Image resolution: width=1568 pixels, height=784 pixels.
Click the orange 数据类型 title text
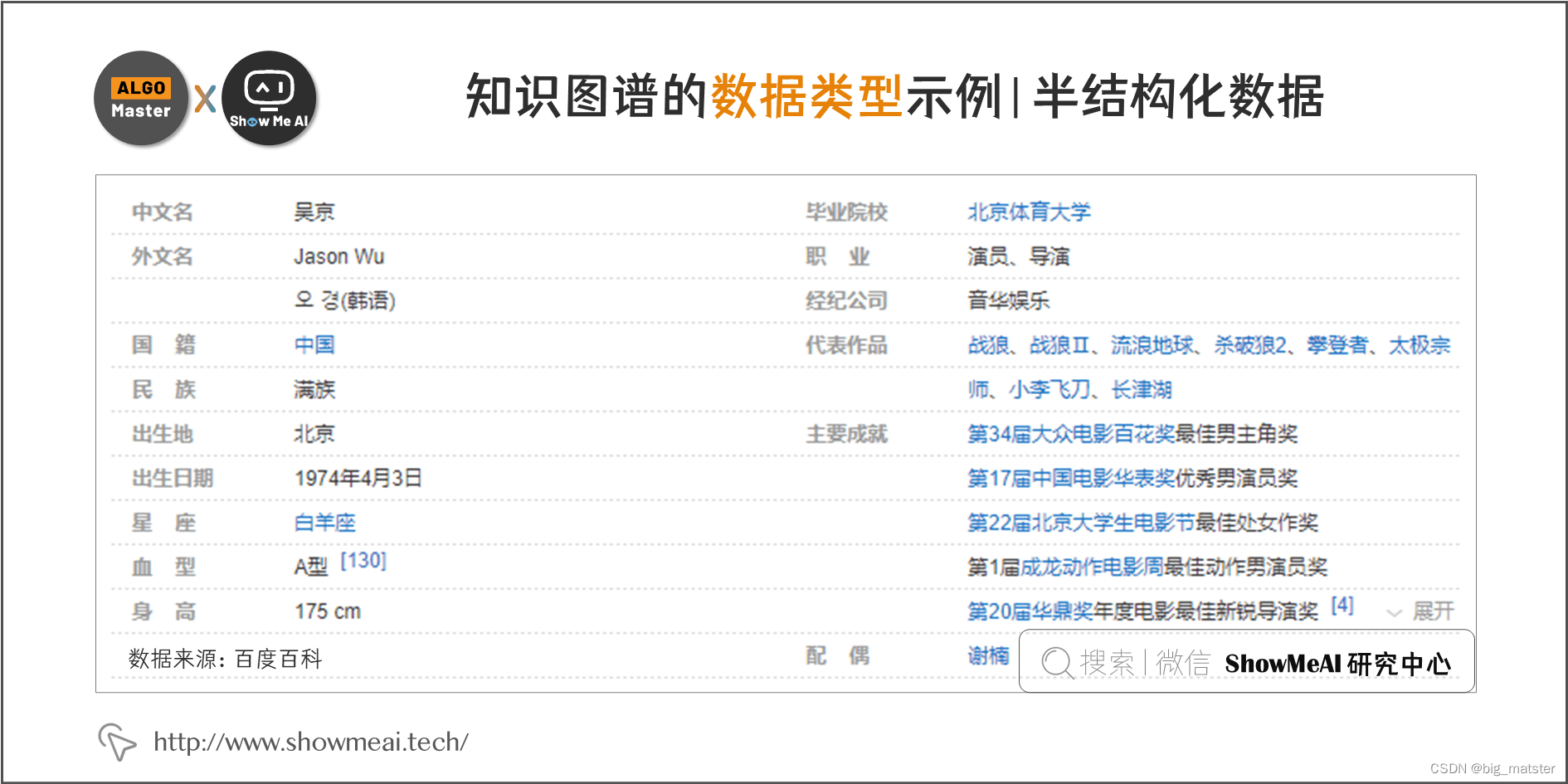(806, 96)
